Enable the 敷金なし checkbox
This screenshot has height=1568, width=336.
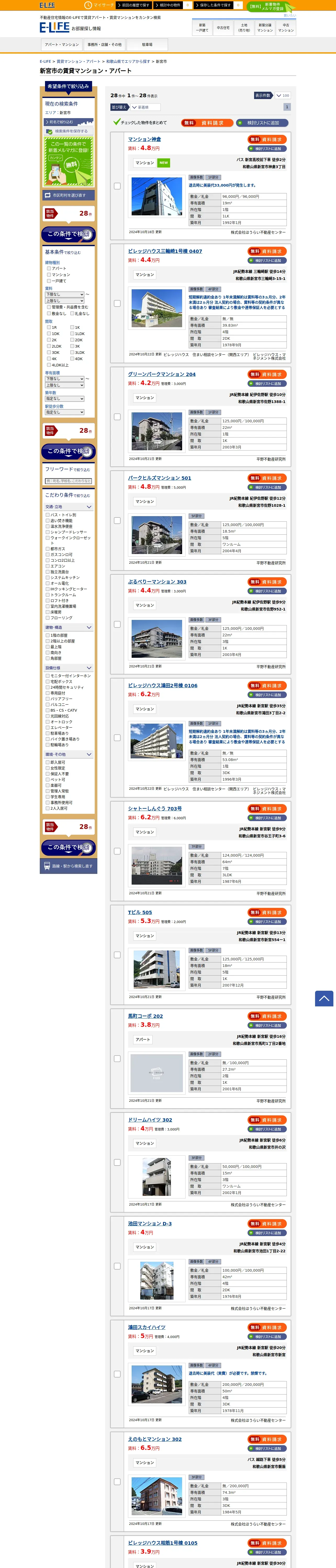click(x=49, y=314)
